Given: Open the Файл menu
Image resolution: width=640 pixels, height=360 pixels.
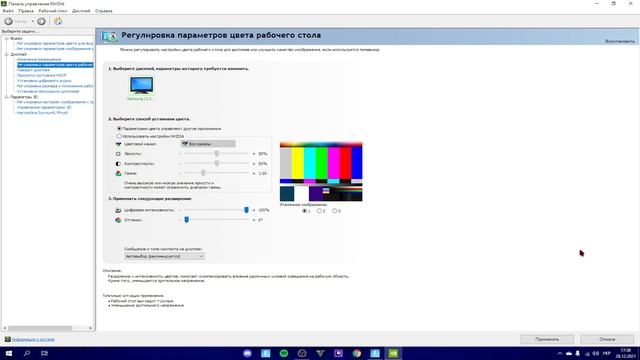Looking at the screenshot, I should 8,11.
